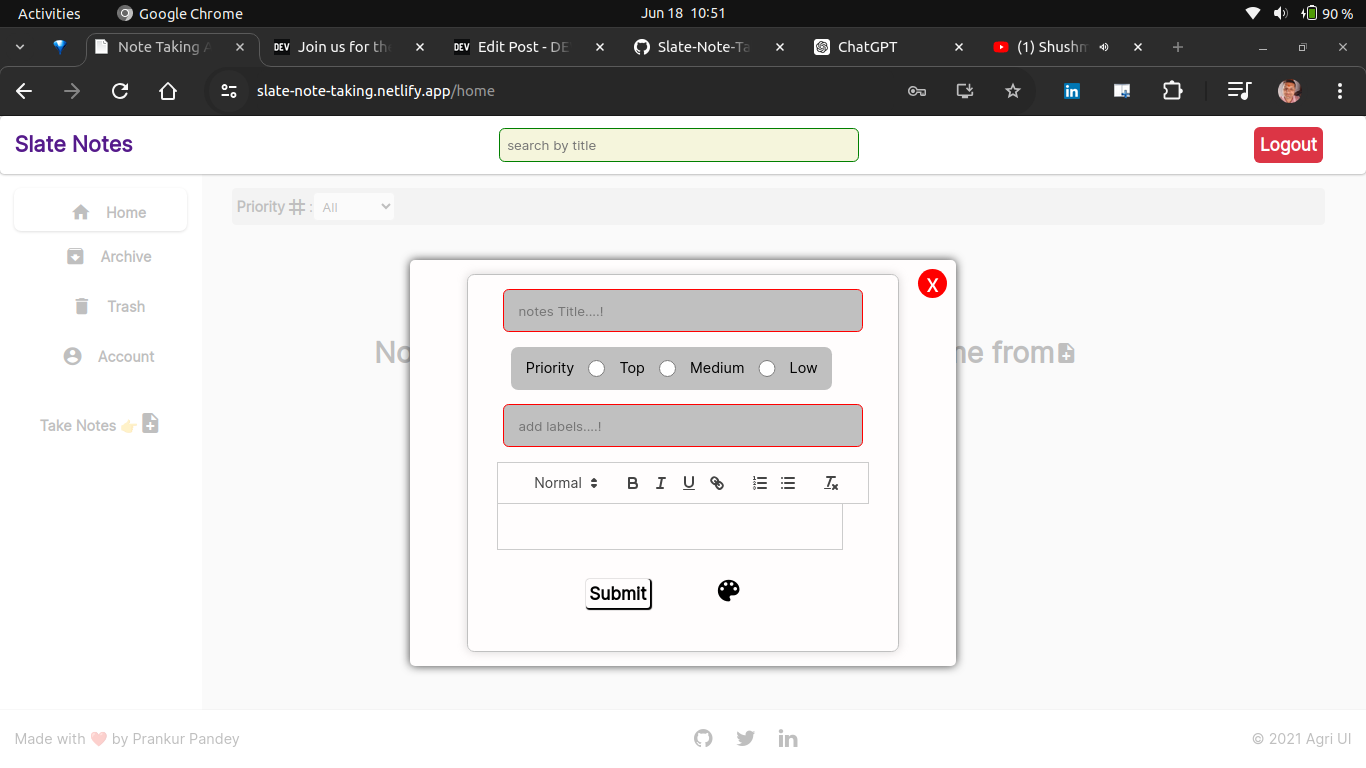View site information icon in address bar

[229, 91]
